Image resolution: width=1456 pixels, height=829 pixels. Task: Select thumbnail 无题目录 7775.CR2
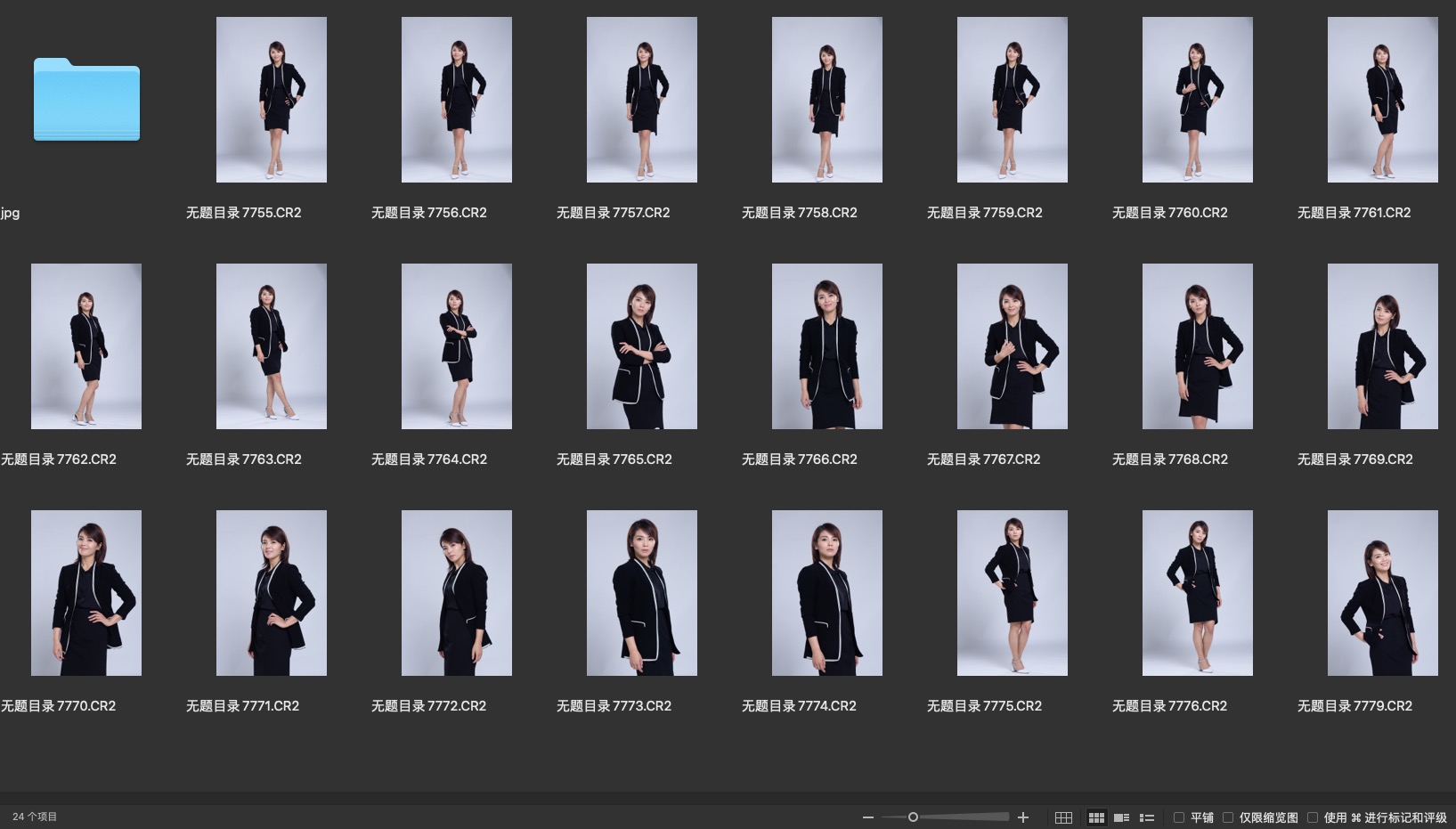pos(1013,593)
